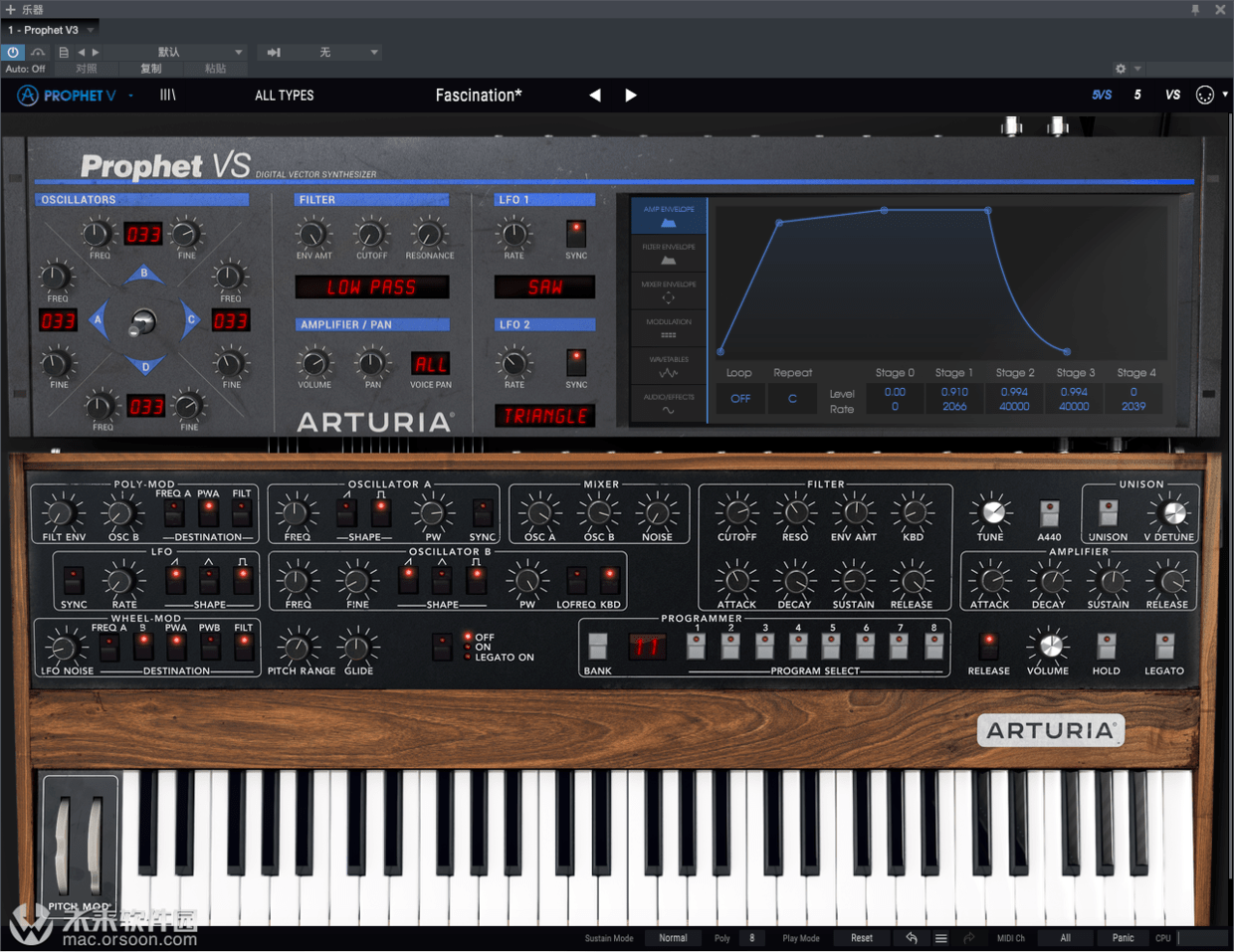Open the plugin settings gear icon
This screenshot has width=1234, height=952.
pyautogui.click(x=1121, y=69)
